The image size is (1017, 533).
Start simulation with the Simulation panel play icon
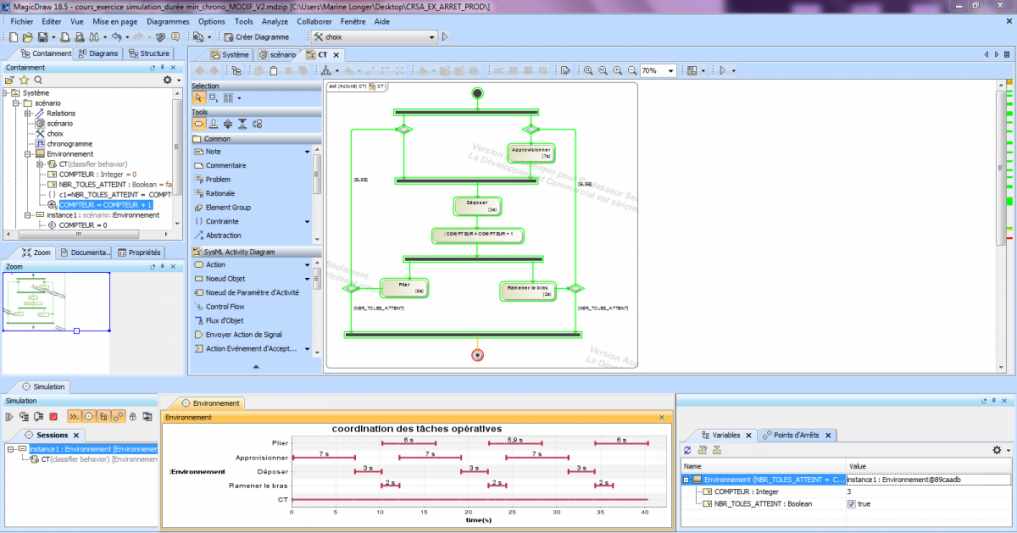9,416
